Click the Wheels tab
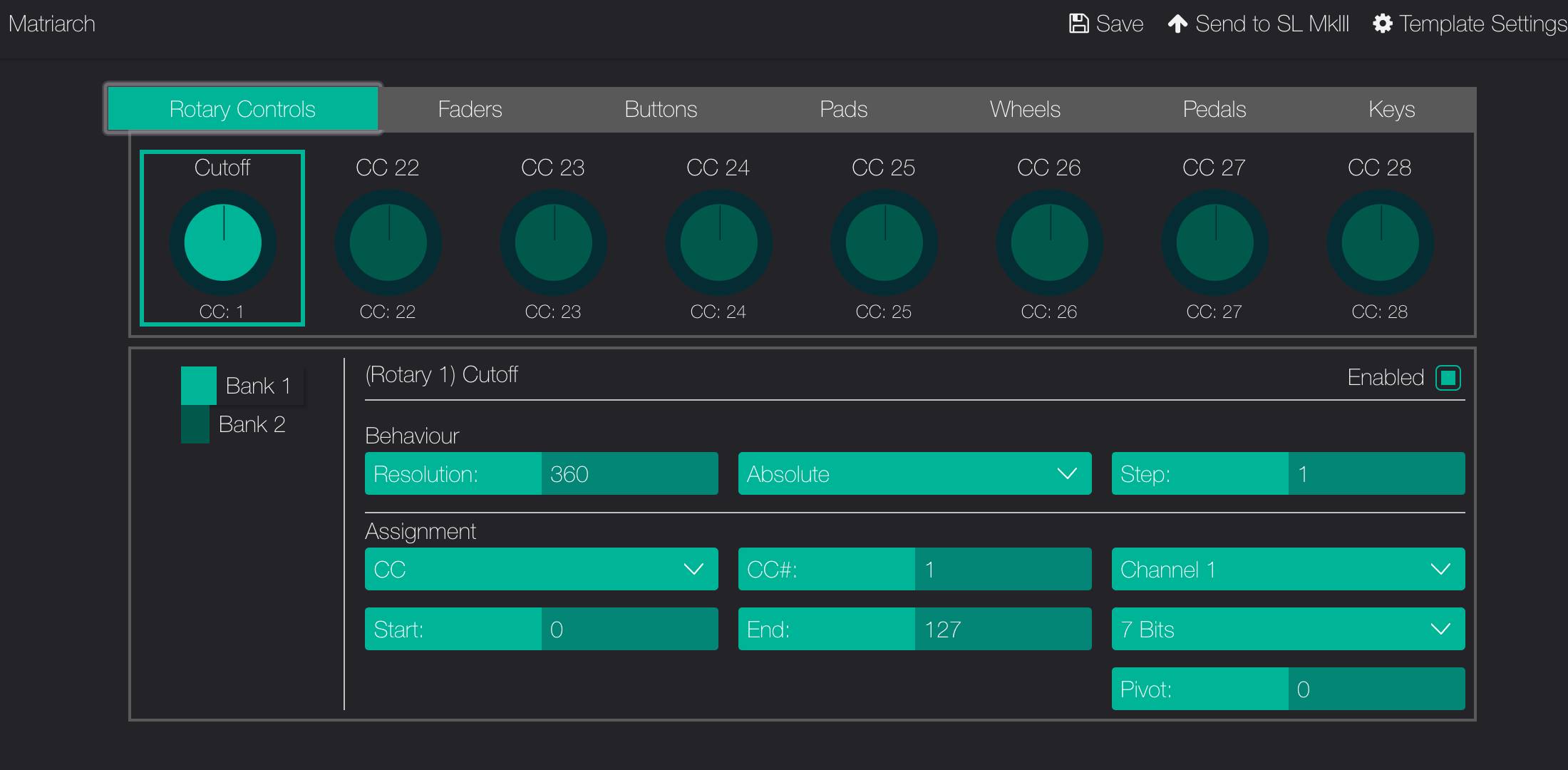 tap(1025, 109)
